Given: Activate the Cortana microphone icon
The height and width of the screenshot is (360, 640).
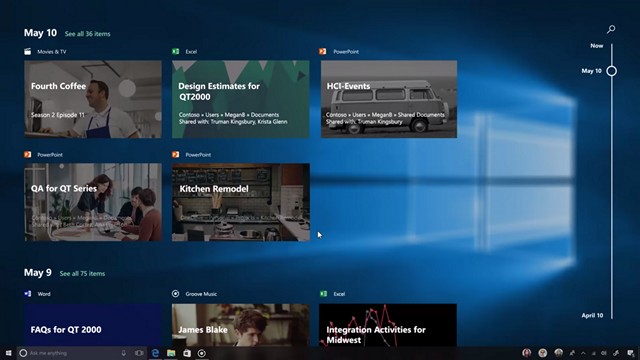Looking at the screenshot, I should click(x=123, y=353).
